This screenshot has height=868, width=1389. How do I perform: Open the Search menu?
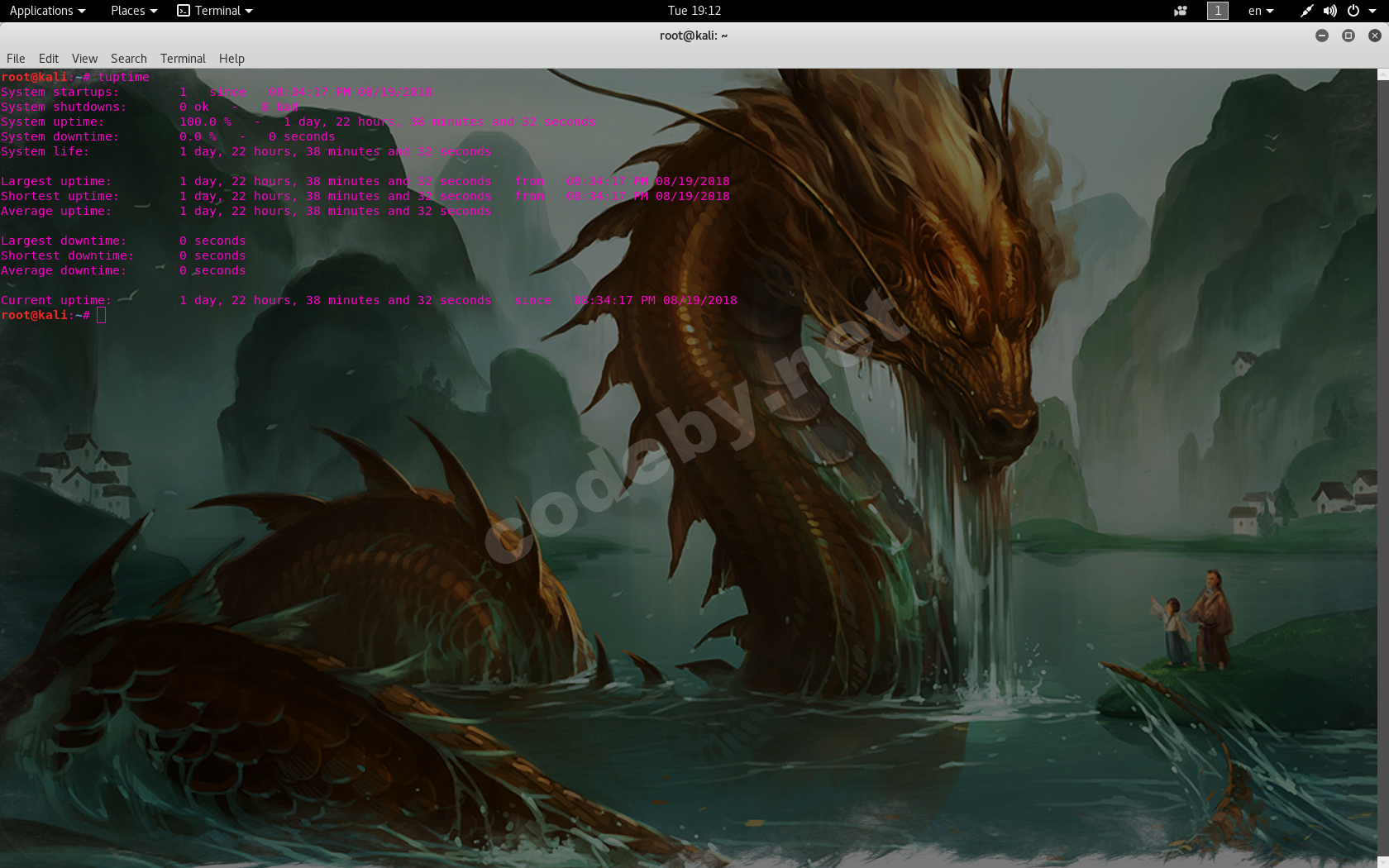[x=128, y=59]
